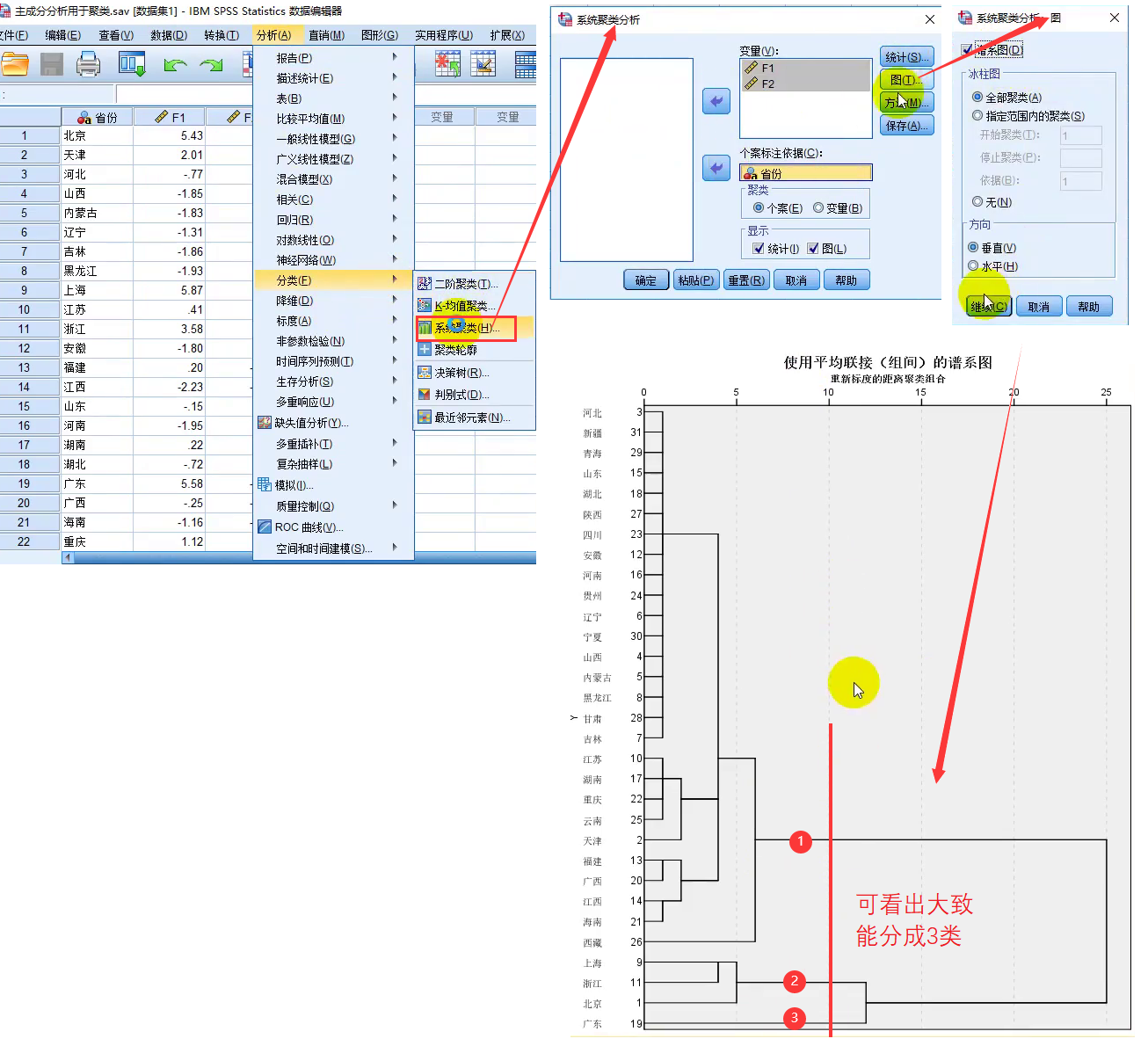Click the Recall recent dialogs icon

click(132, 63)
